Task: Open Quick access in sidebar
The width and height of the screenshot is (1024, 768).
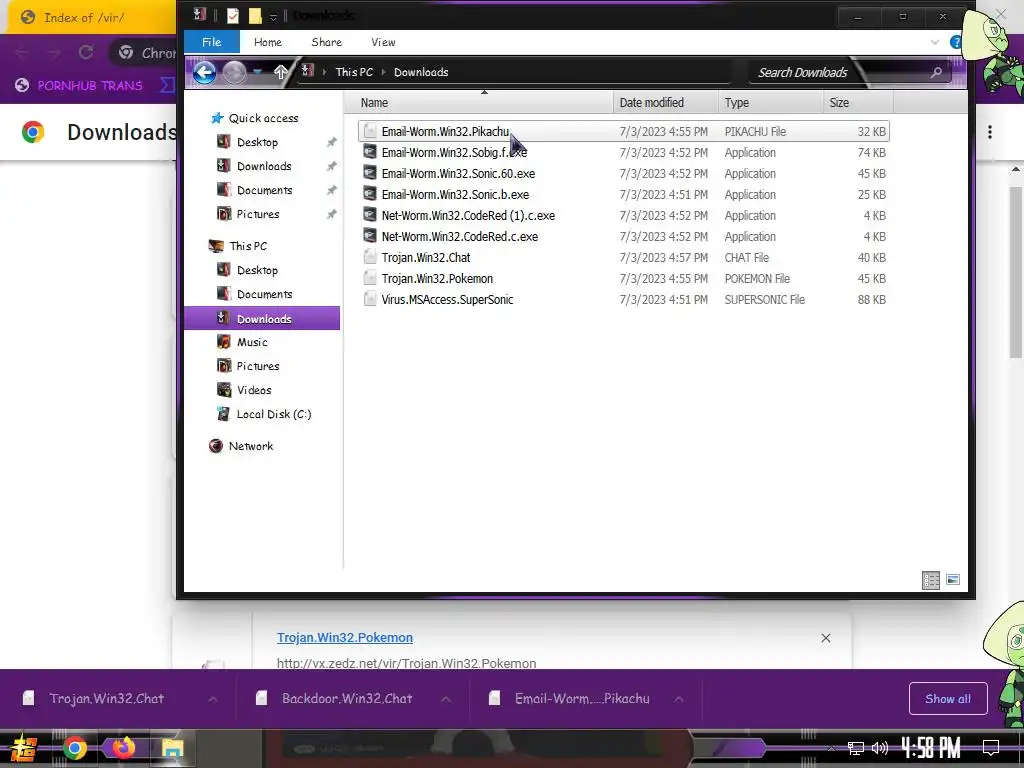Action: [x=255, y=118]
